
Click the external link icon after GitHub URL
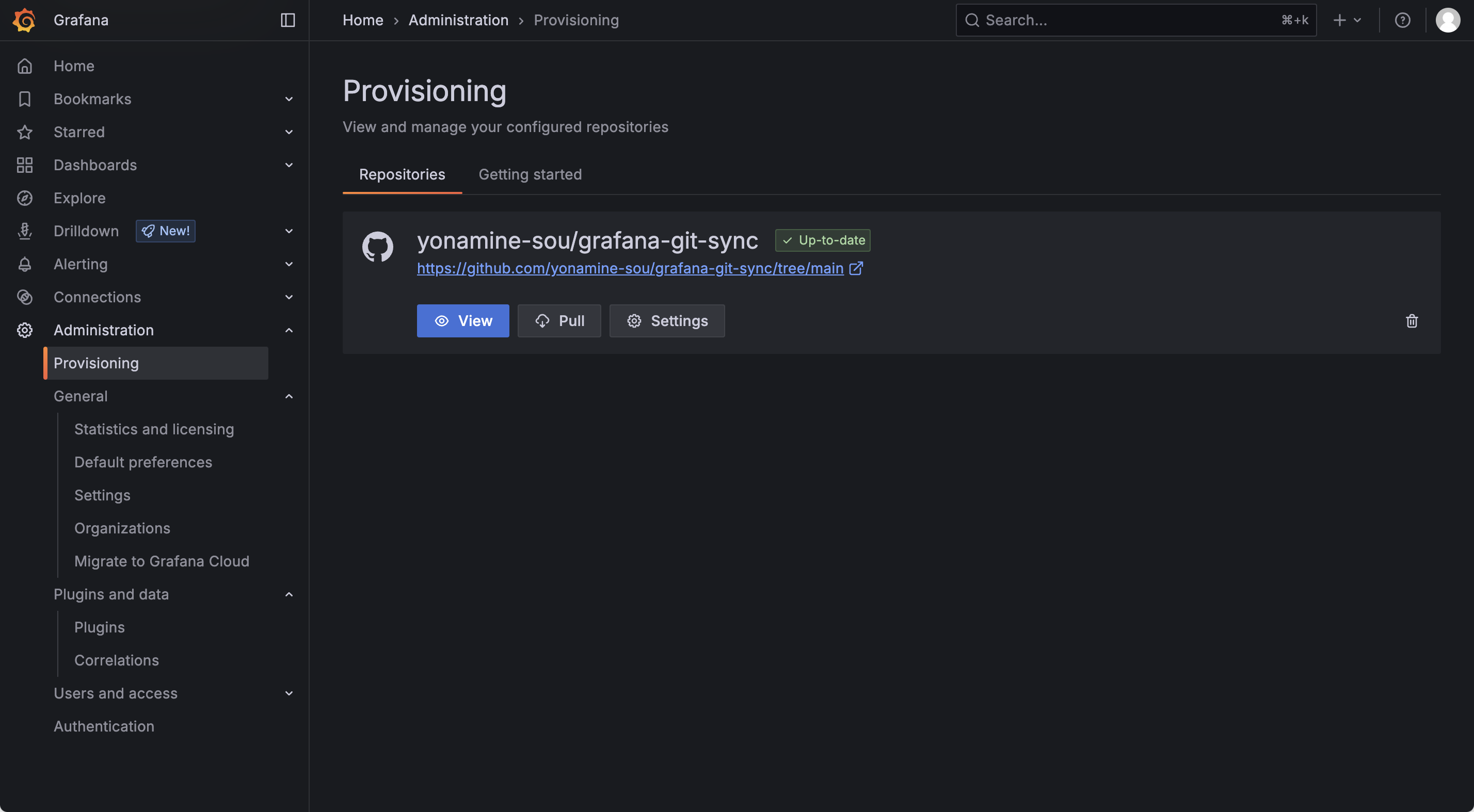[856, 268]
